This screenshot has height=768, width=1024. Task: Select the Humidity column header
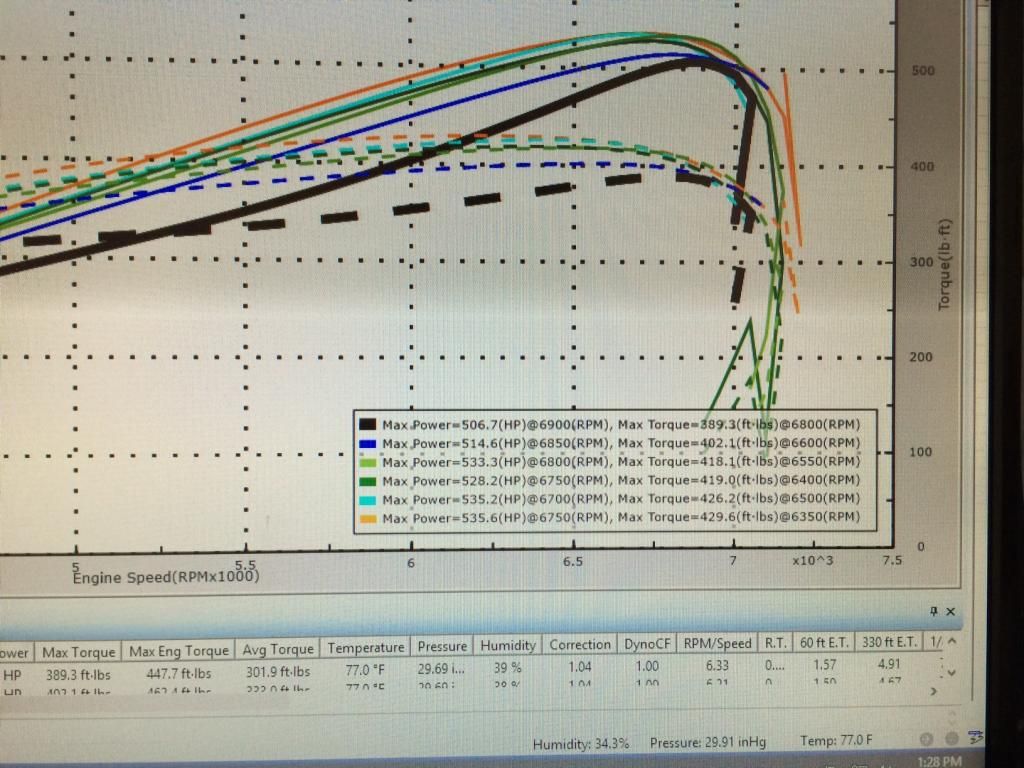507,645
